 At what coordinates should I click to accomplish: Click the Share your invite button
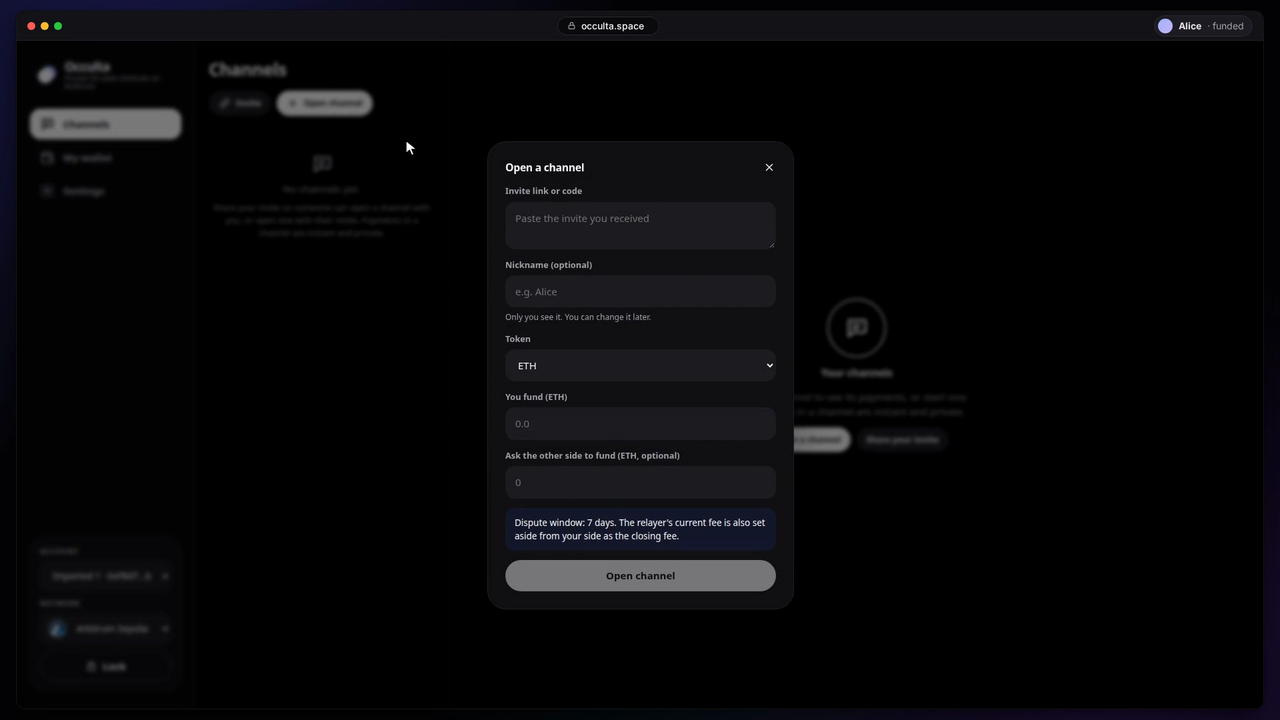click(902, 440)
